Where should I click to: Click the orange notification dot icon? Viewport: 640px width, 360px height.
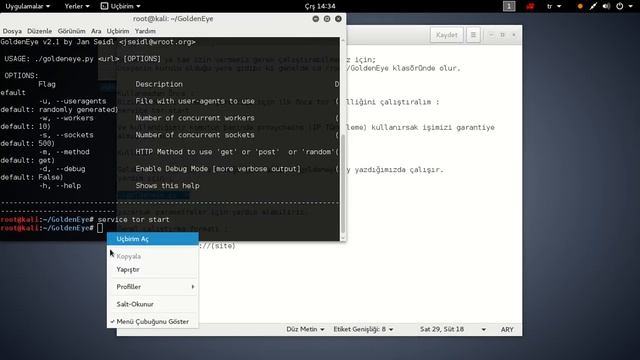(580, 6)
